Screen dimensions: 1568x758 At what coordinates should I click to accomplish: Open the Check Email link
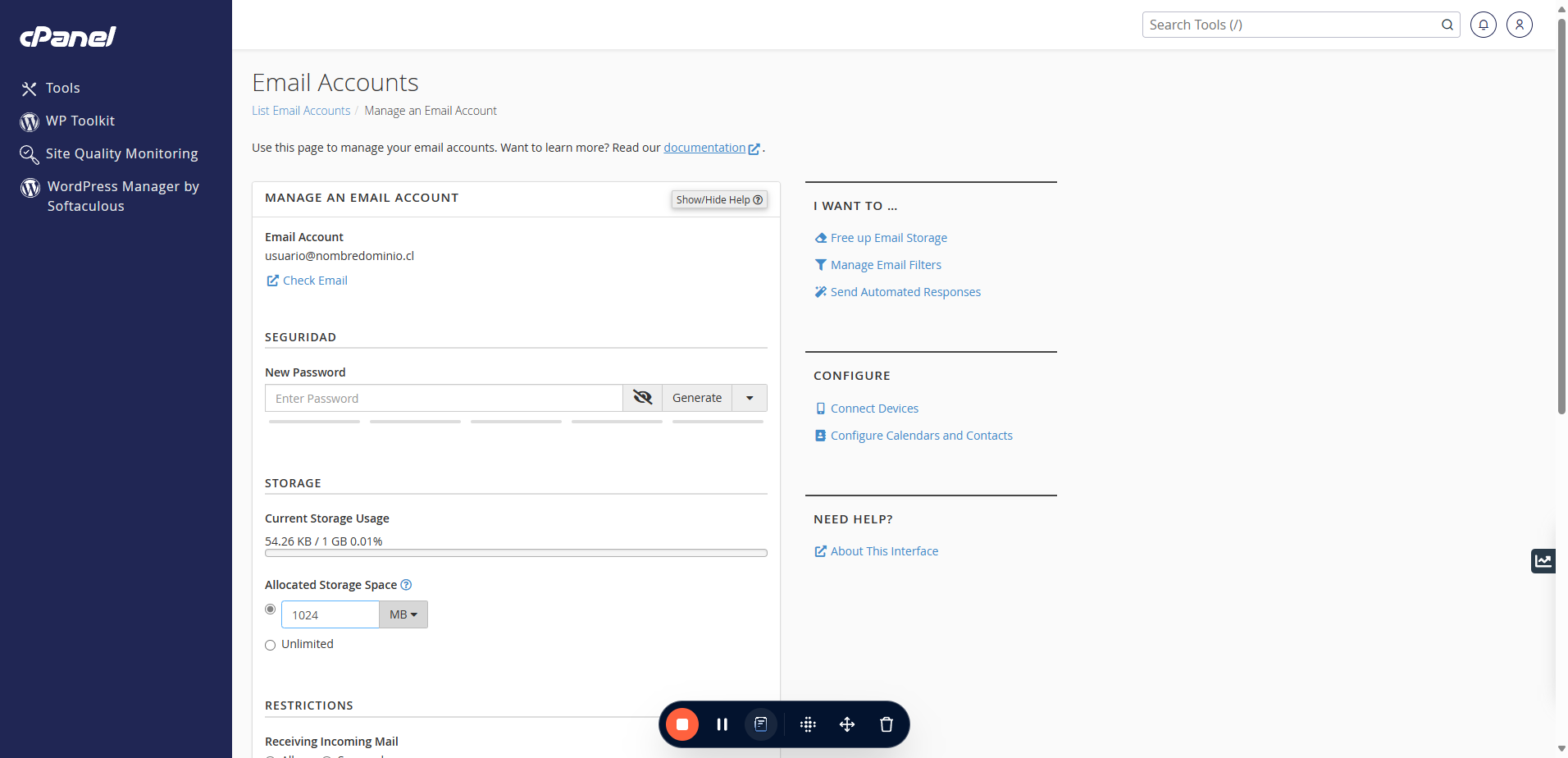coord(315,281)
